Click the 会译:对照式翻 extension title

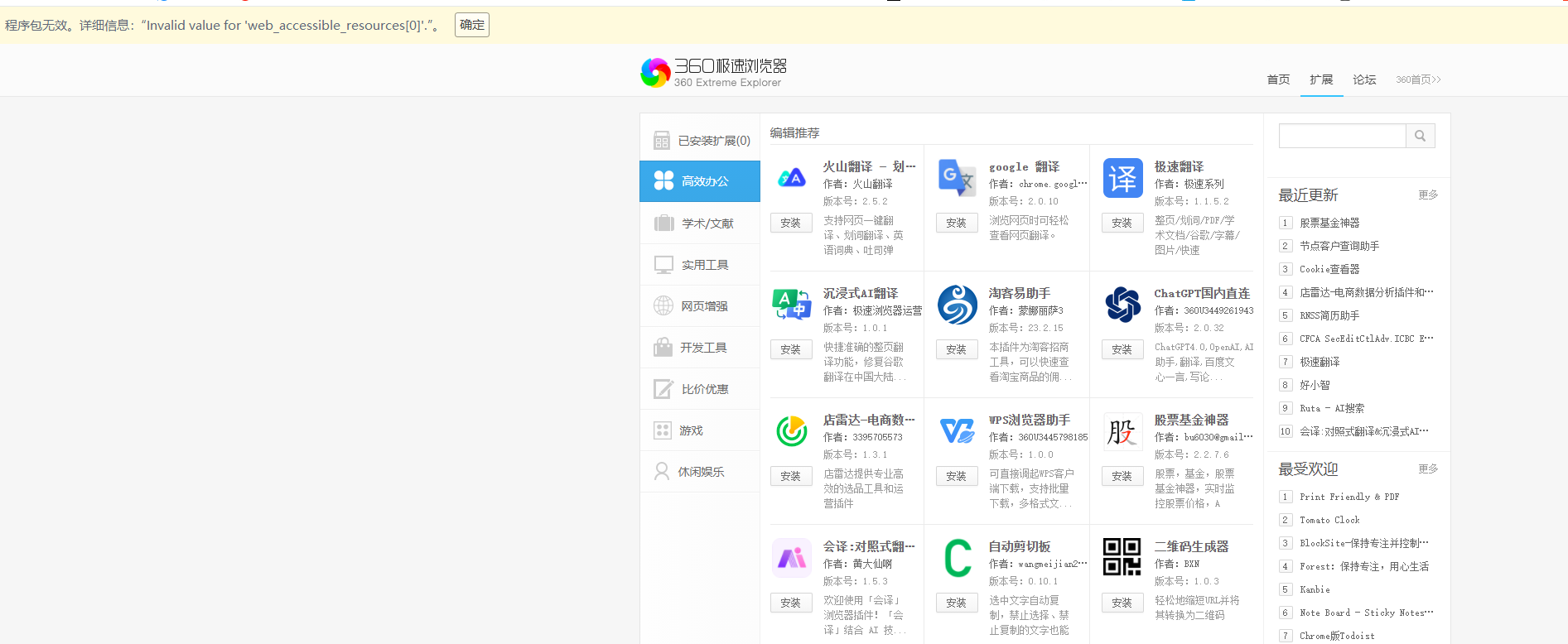[869, 546]
